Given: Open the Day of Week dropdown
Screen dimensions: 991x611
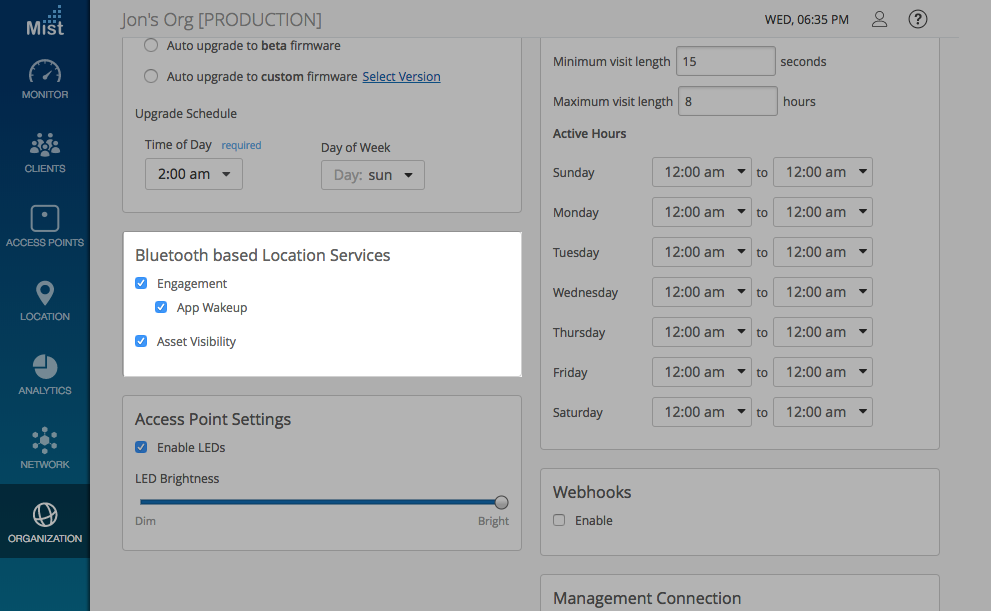Looking at the screenshot, I should pyautogui.click(x=373, y=175).
